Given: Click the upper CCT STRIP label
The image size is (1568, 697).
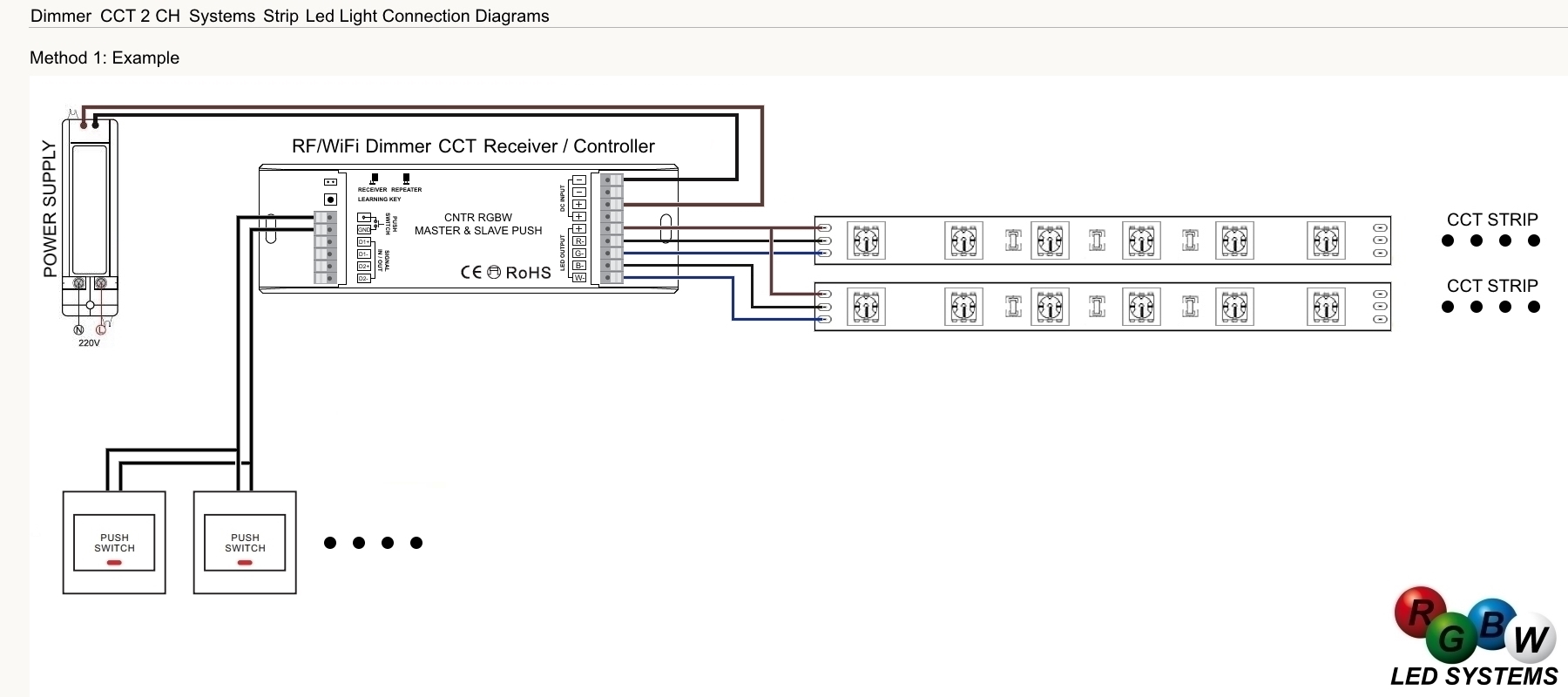Looking at the screenshot, I should tap(1492, 220).
